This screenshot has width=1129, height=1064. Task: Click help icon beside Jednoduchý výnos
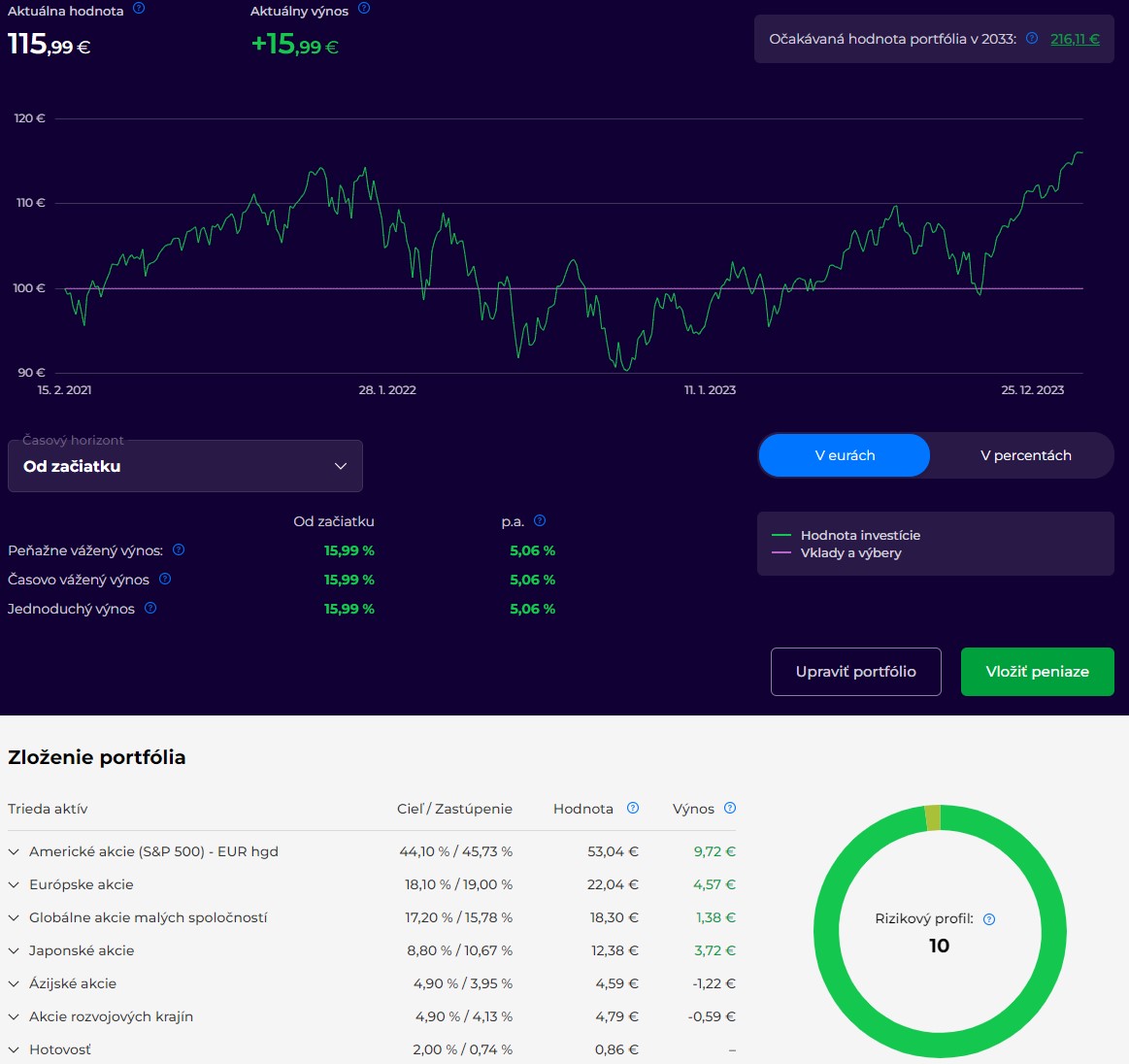coord(150,609)
